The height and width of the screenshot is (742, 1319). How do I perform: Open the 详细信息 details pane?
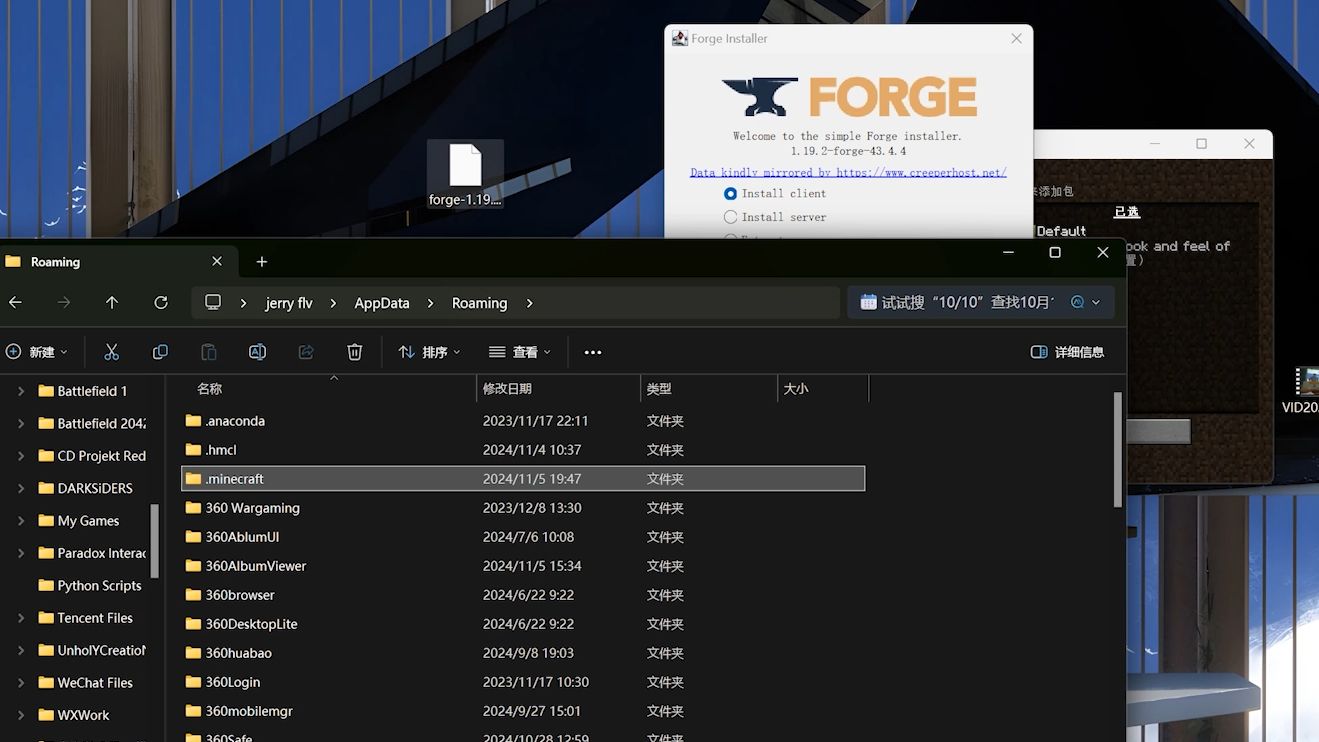point(1067,352)
